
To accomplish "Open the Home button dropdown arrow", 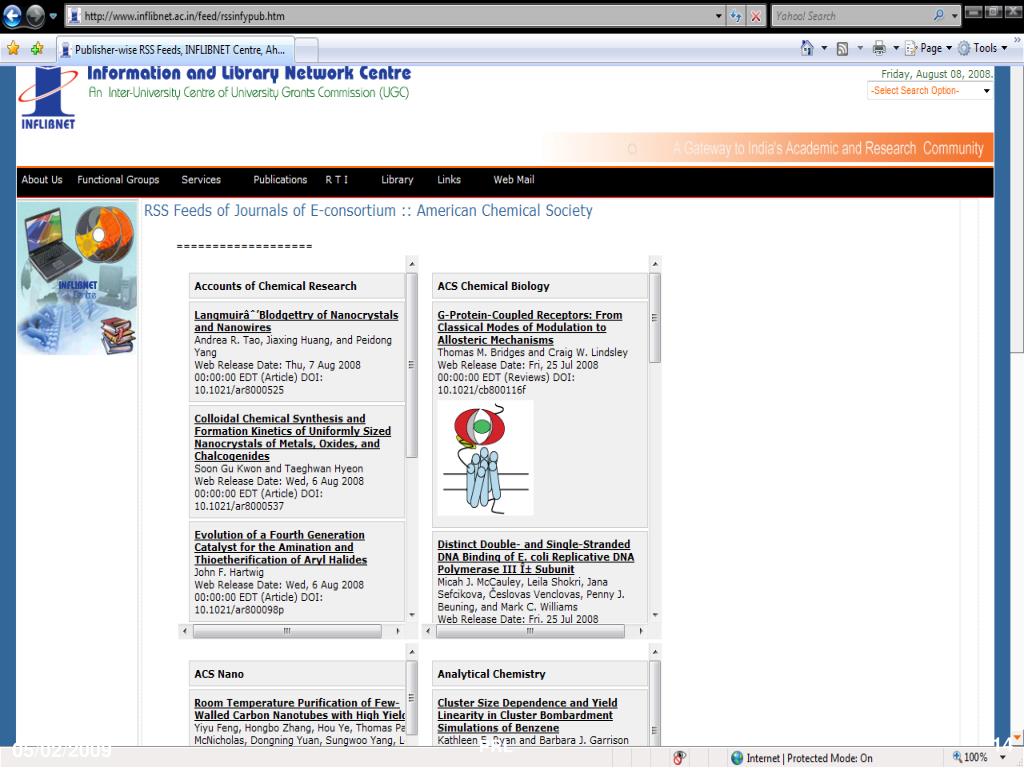I will (824, 48).
